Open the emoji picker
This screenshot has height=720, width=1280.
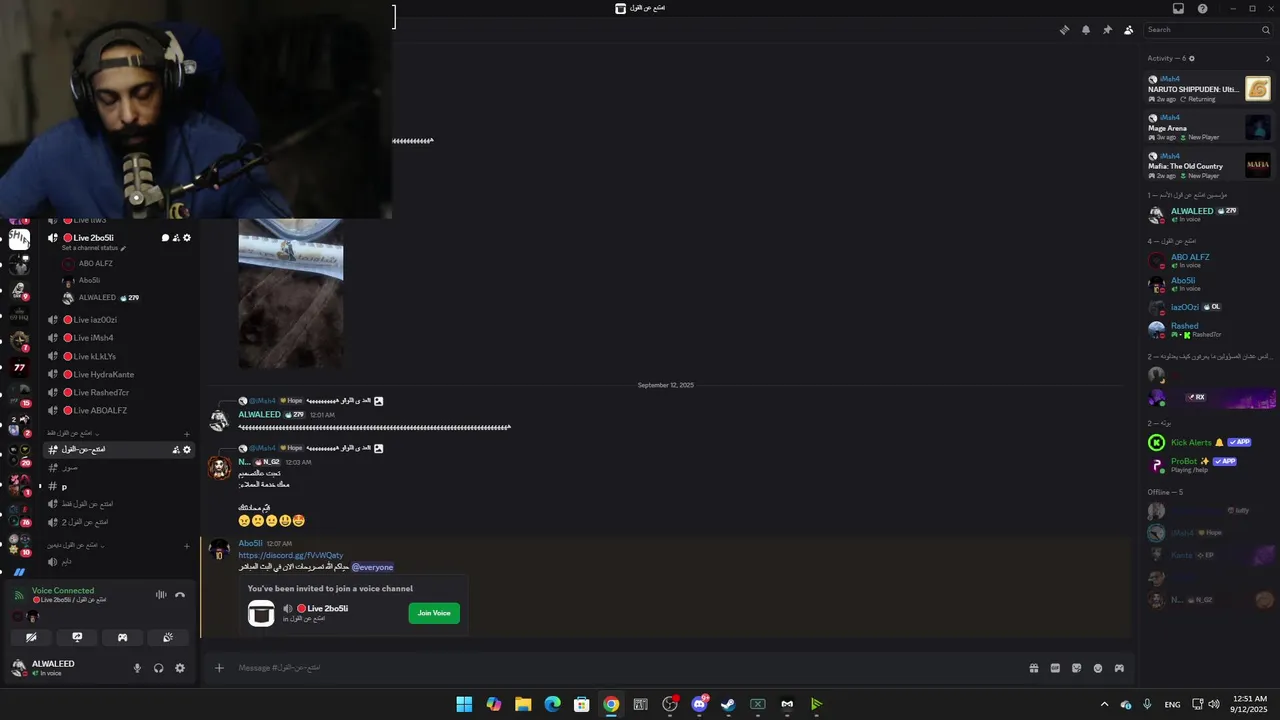(1098, 668)
